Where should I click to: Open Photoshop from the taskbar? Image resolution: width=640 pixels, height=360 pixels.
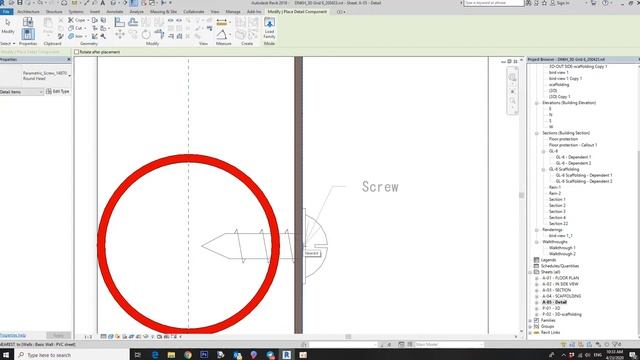coord(204,355)
